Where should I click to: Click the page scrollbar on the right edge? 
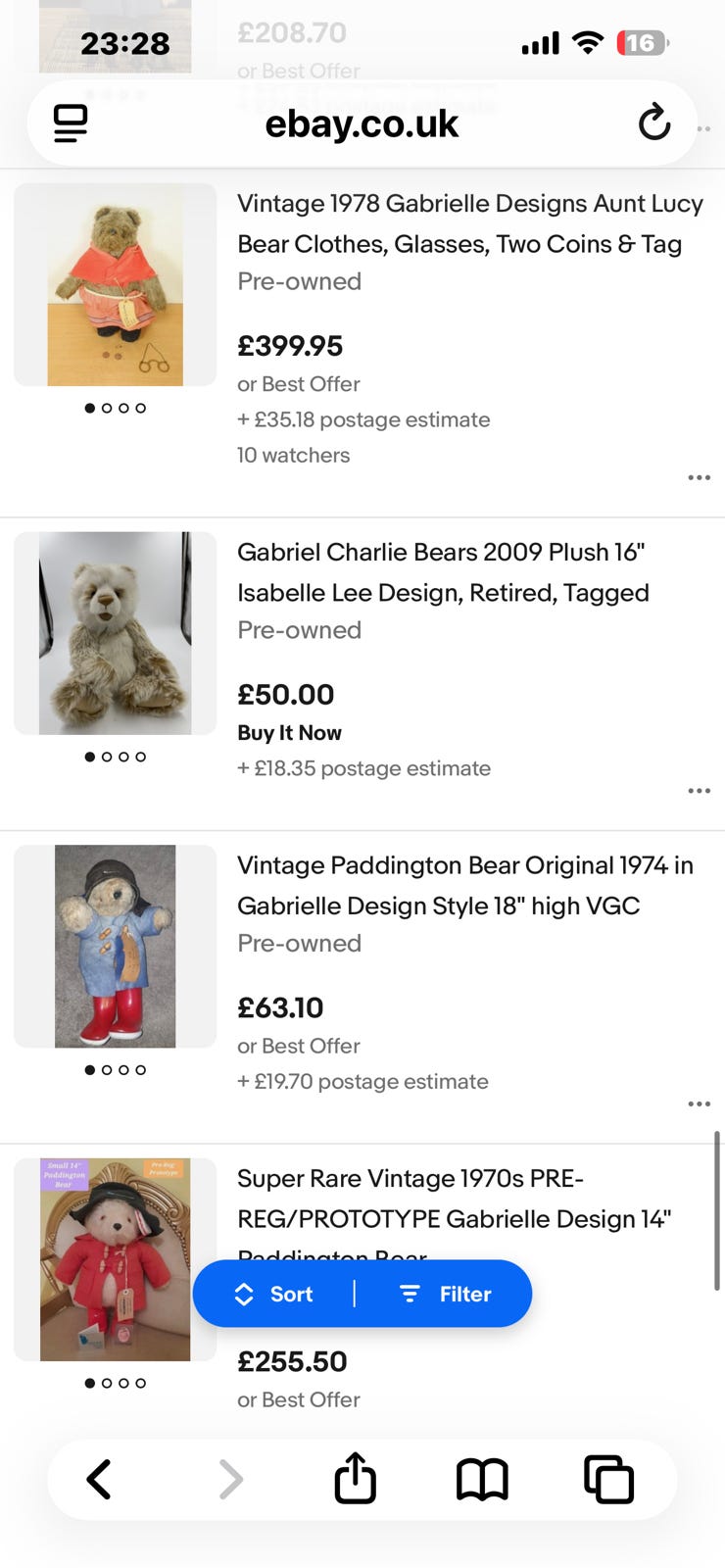tap(717, 1210)
